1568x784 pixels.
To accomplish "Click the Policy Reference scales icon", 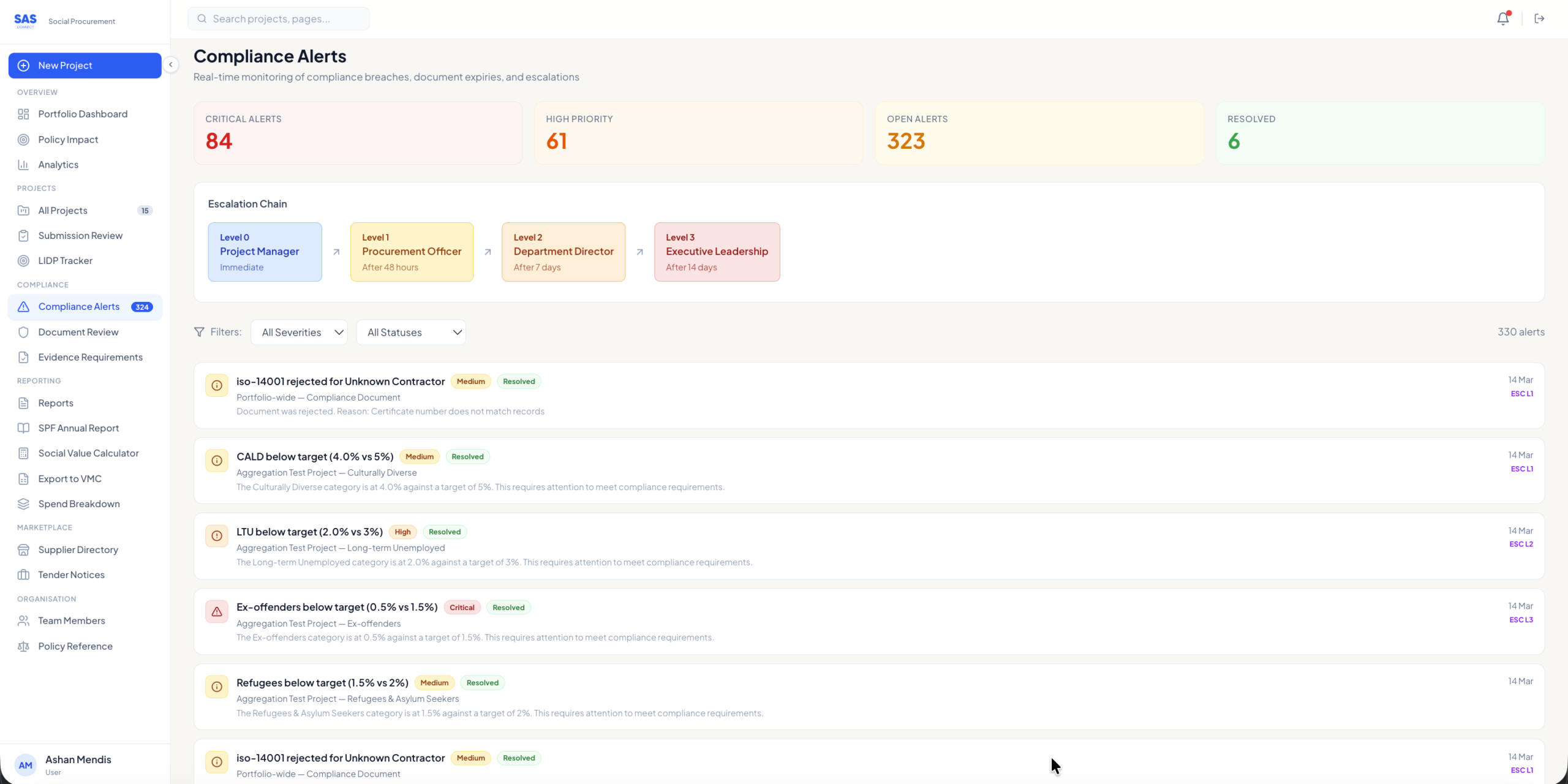I will [x=23, y=647].
